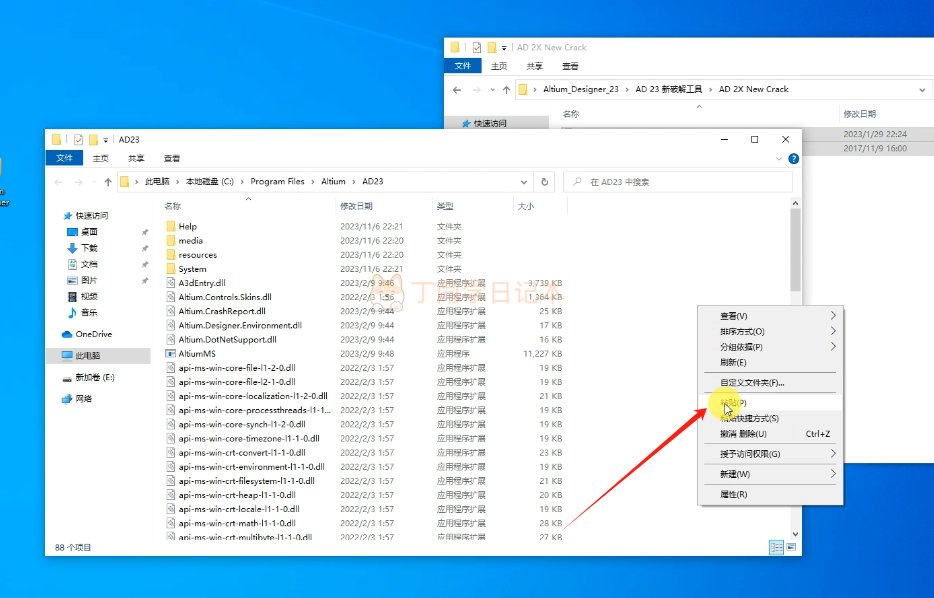Open the Help folder
The image size is (934, 598).
188,226
